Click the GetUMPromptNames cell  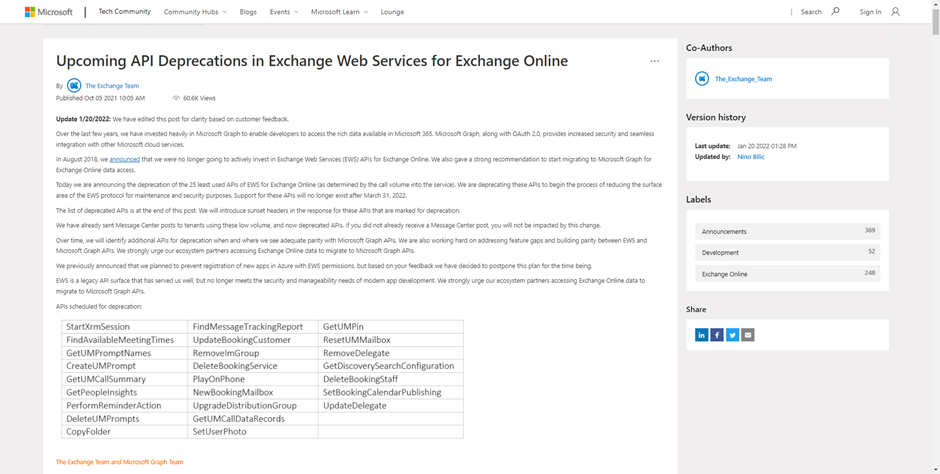[x=125, y=353]
